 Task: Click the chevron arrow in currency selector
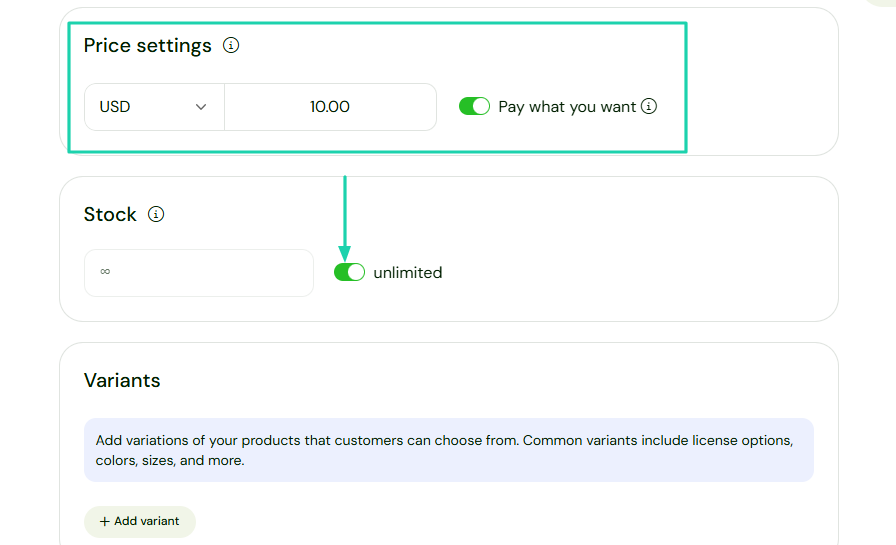pos(201,107)
